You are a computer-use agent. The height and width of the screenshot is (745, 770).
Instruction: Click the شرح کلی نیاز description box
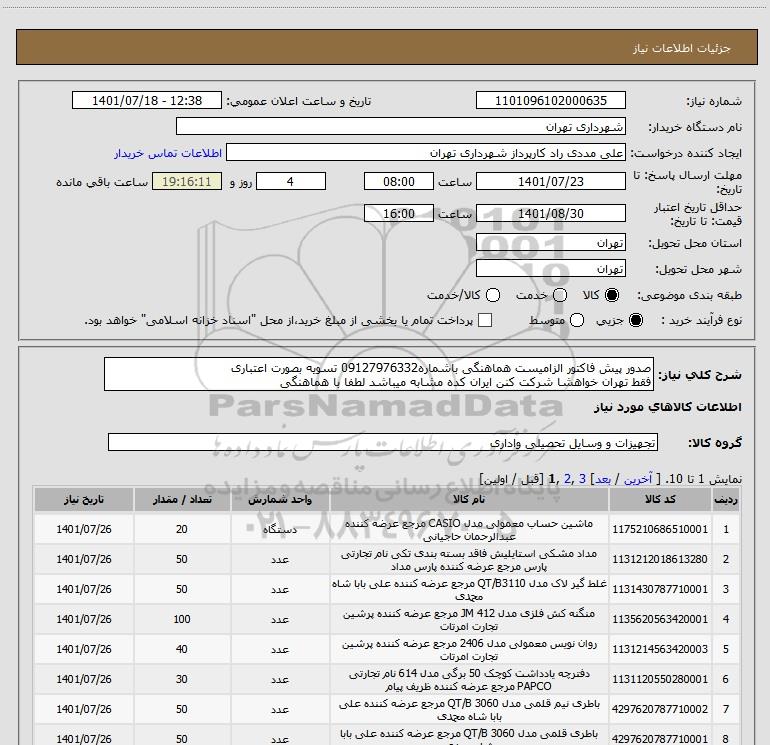[379, 375]
